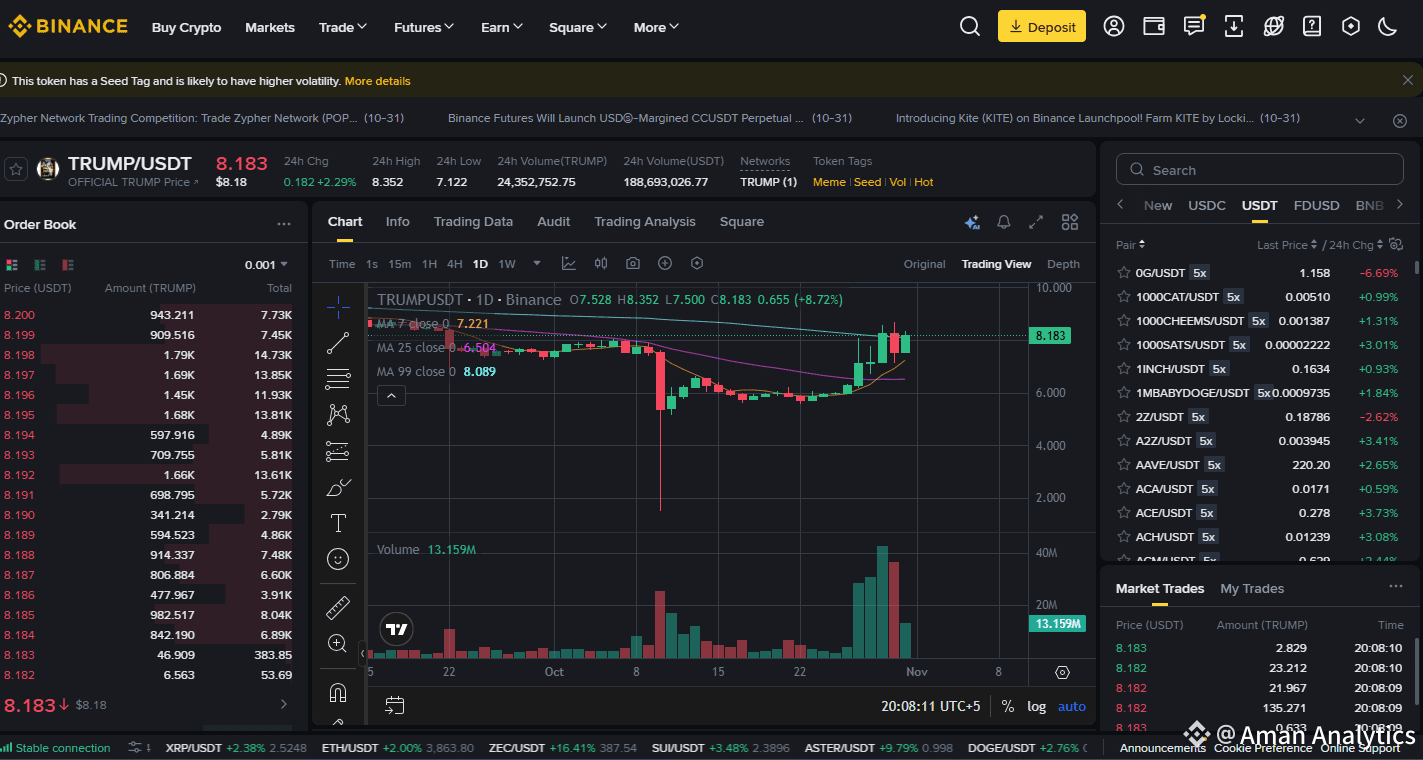Toggle log scale on chart
Viewport: 1423px width, 760px height.
[1037, 706]
